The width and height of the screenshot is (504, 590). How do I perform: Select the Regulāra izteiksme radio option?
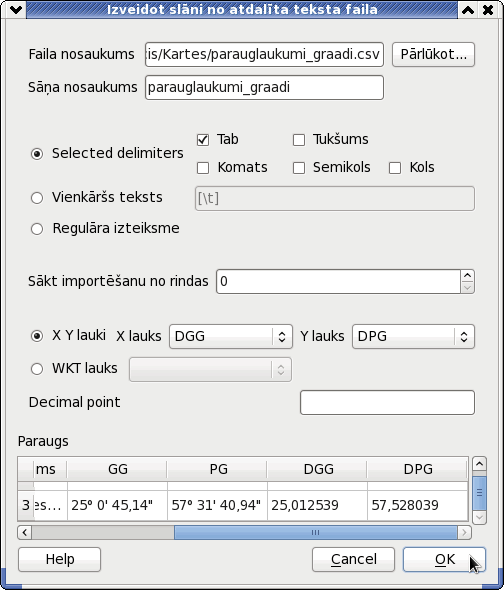[x=37, y=229]
